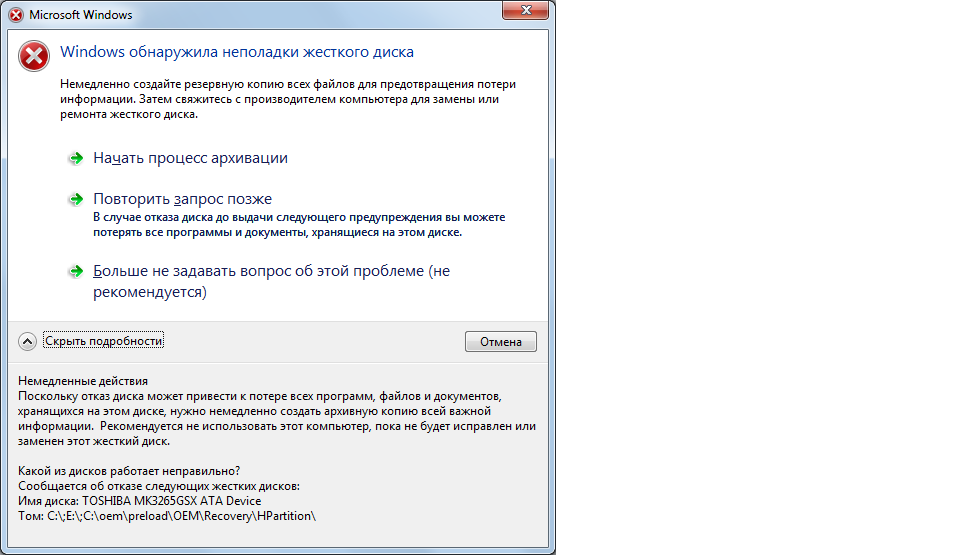This screenshot has width=960, height=555.
Task: Collapse details using the round chevron button
Action: coord(27,341)
